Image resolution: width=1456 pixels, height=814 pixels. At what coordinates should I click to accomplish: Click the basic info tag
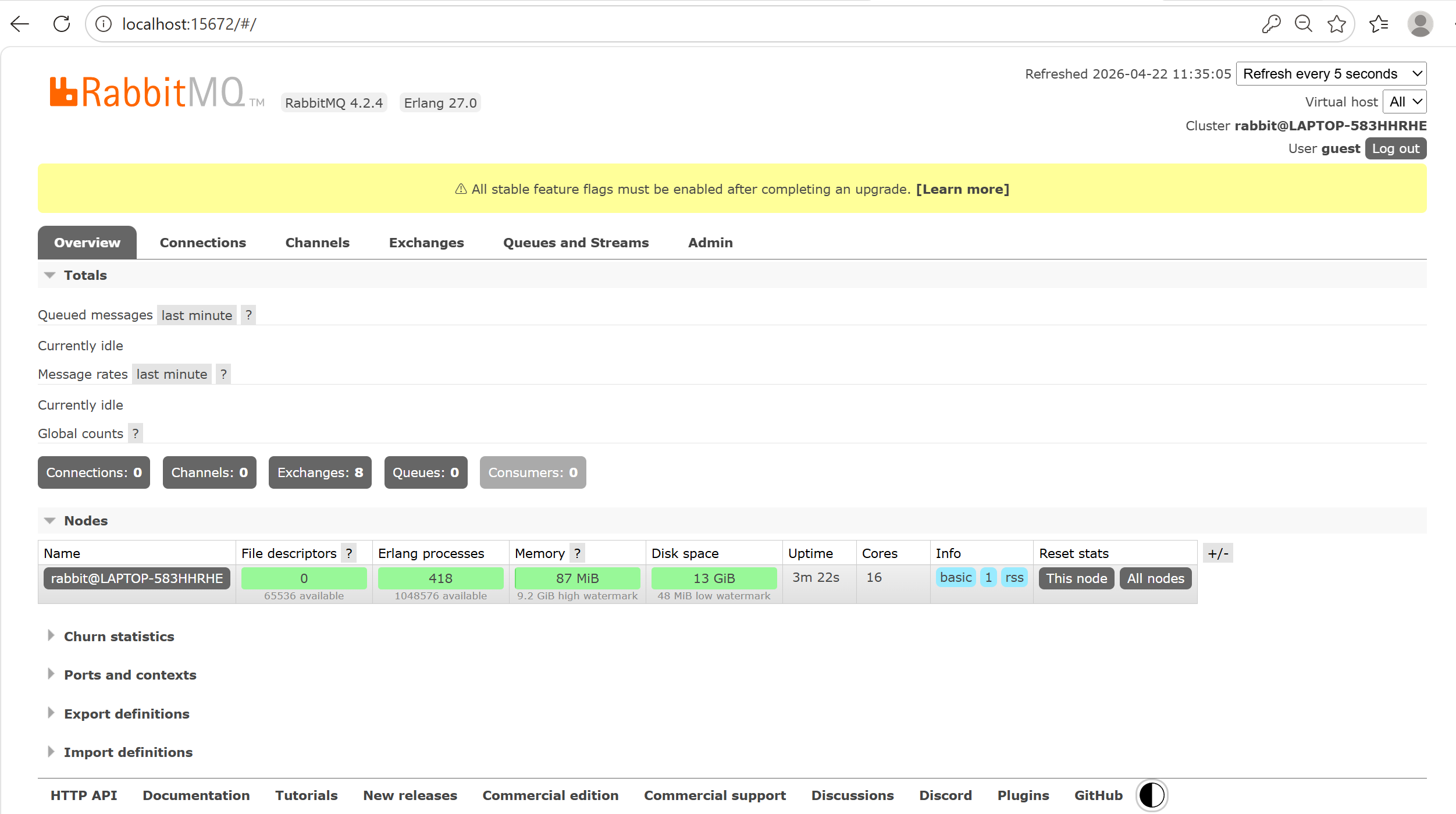click(956, 577)
